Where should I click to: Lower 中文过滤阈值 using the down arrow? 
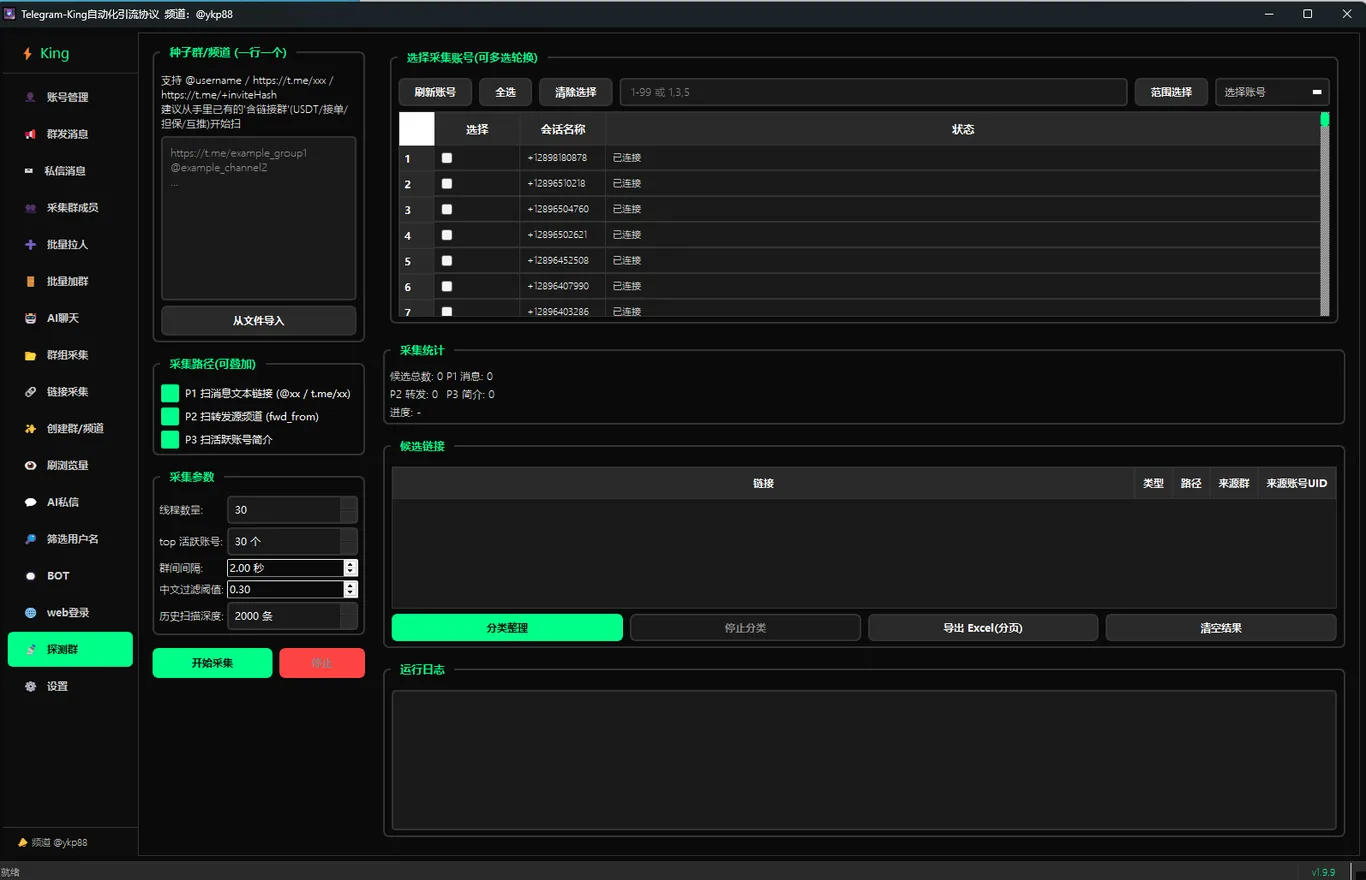350,594
